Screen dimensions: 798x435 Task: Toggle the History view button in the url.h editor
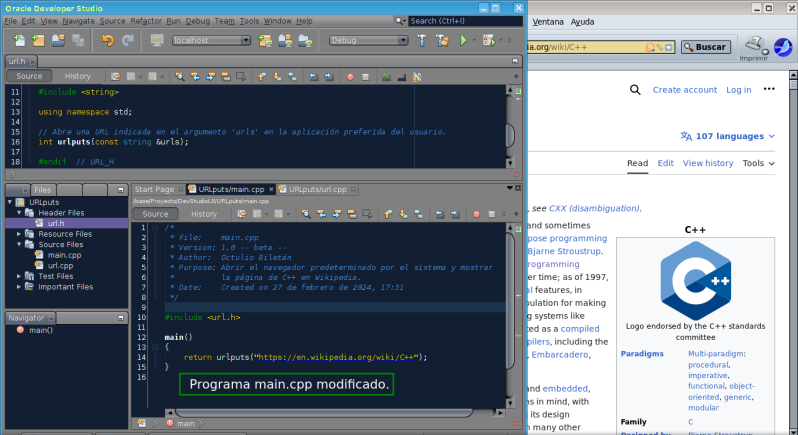pos(77,76)
